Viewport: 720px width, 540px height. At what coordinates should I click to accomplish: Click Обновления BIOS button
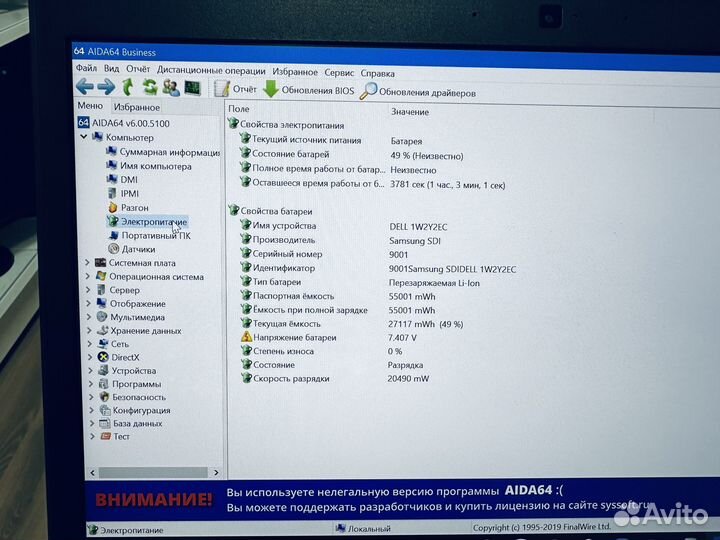(309, 90)
